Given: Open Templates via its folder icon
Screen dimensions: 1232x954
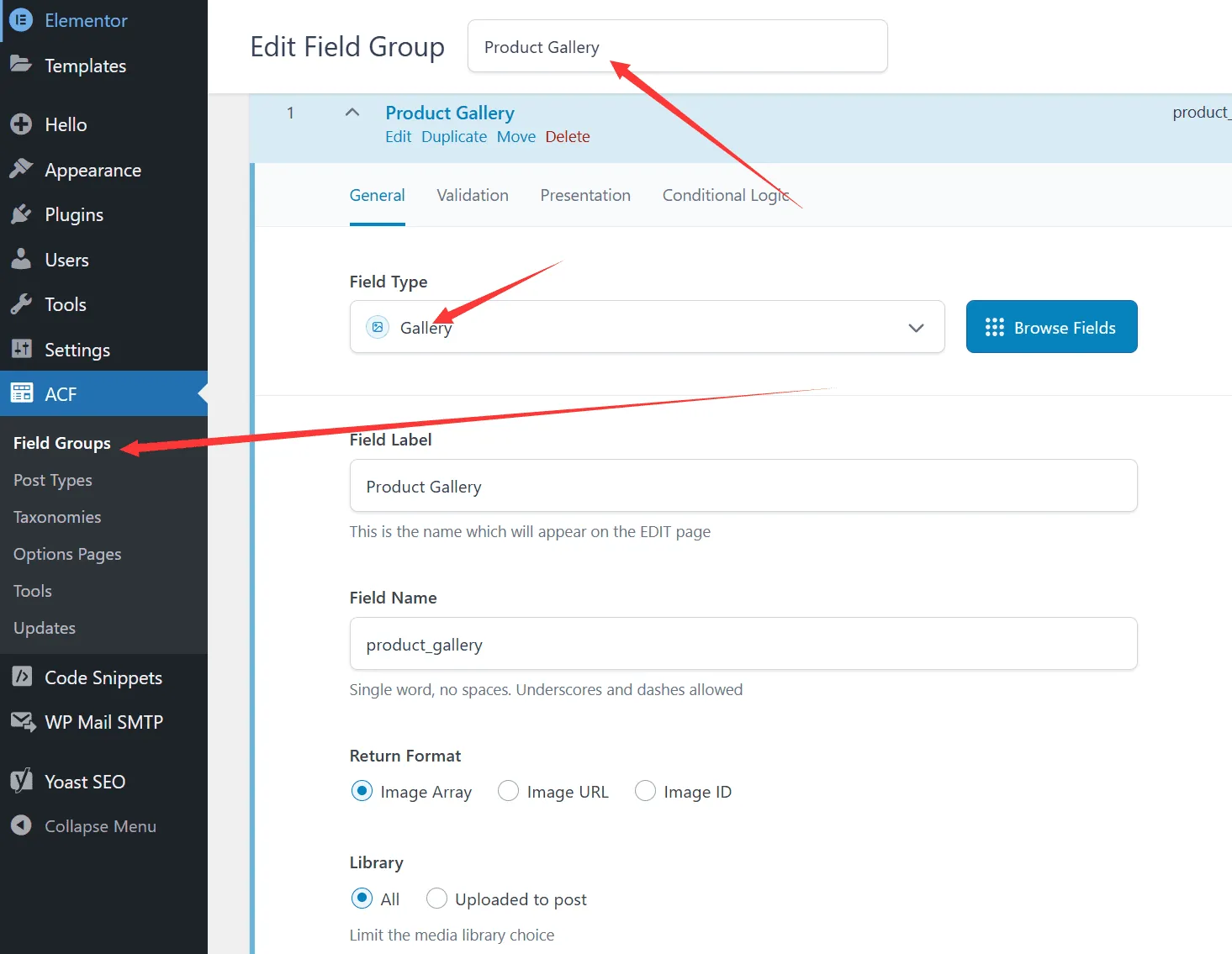Looking at the screenshot, I should (21, 65).
